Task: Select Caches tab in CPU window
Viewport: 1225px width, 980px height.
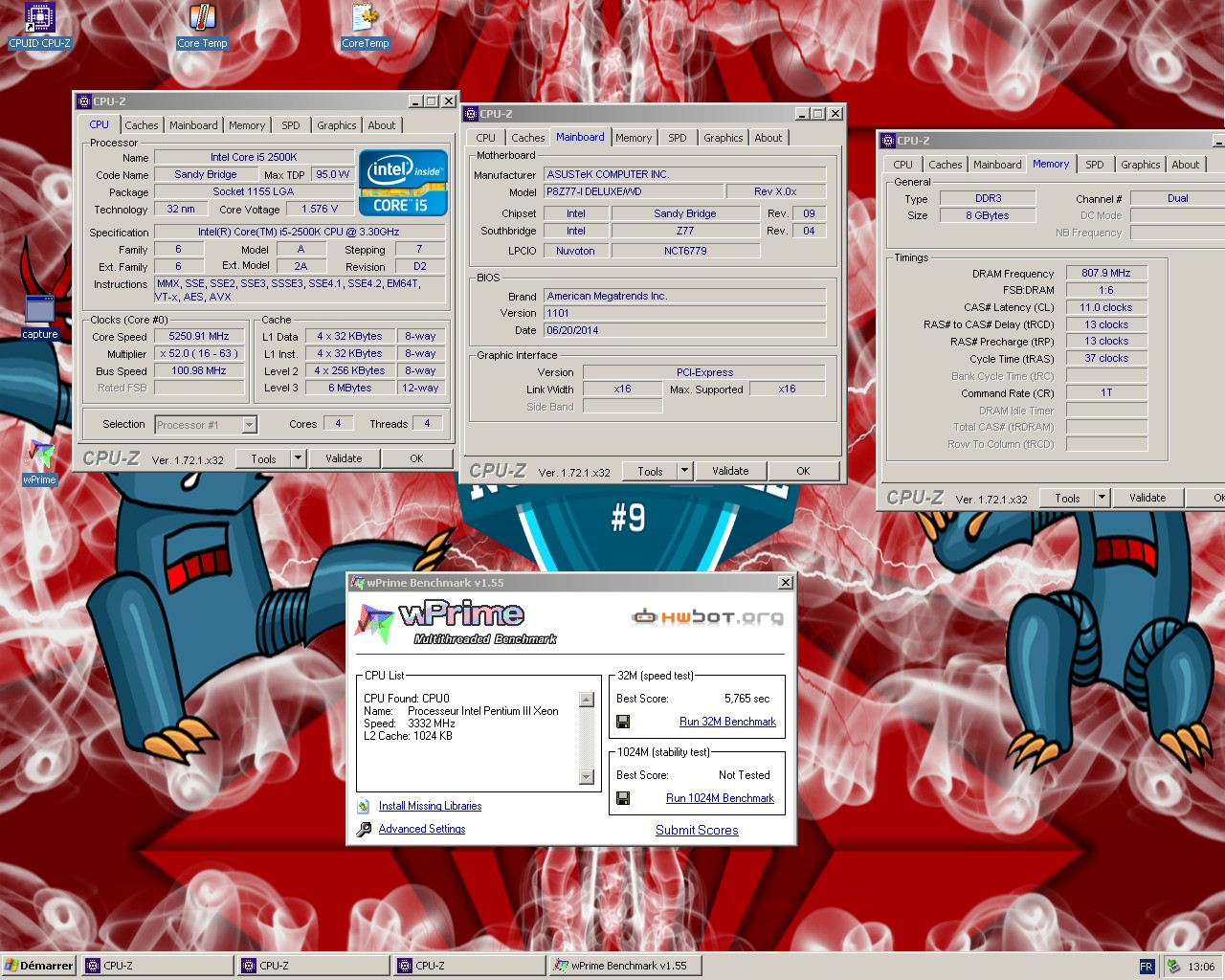Action: 142,125
